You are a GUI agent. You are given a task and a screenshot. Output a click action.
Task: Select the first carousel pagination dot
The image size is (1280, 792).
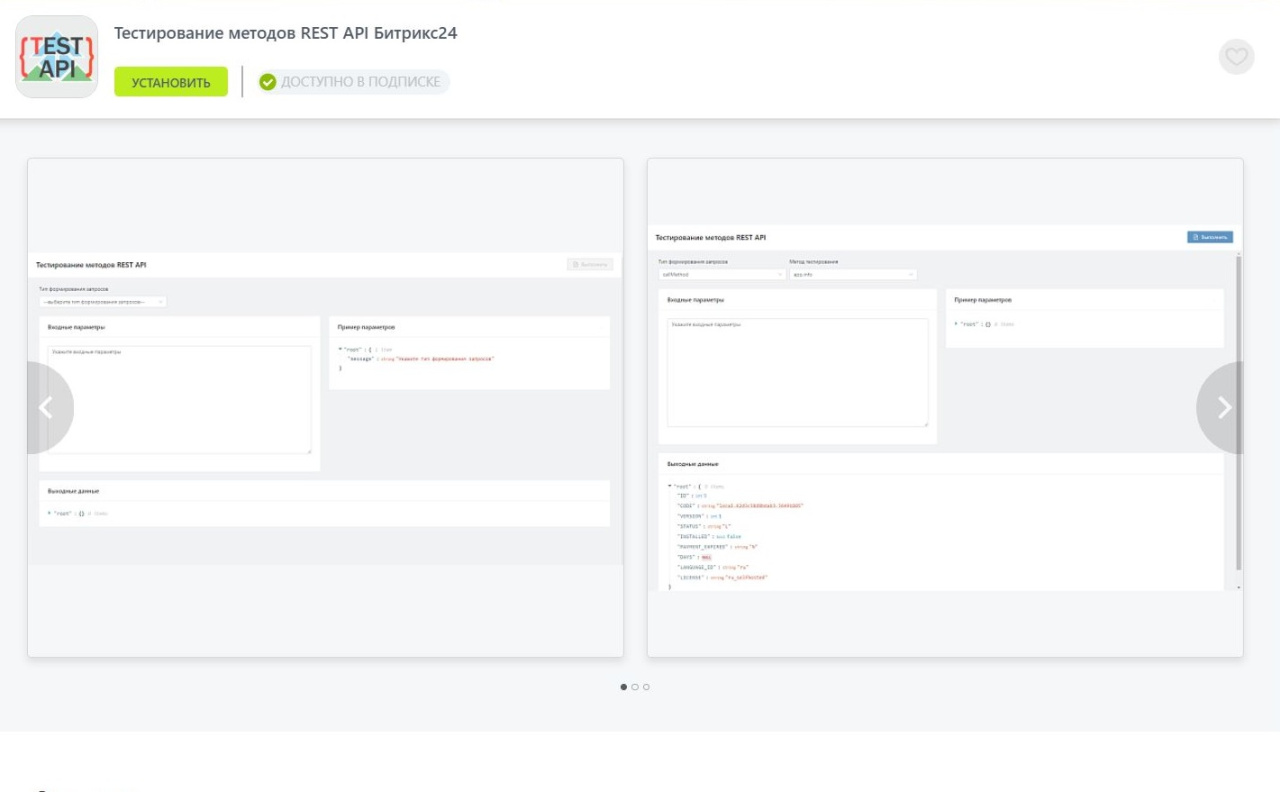[624, 687]
